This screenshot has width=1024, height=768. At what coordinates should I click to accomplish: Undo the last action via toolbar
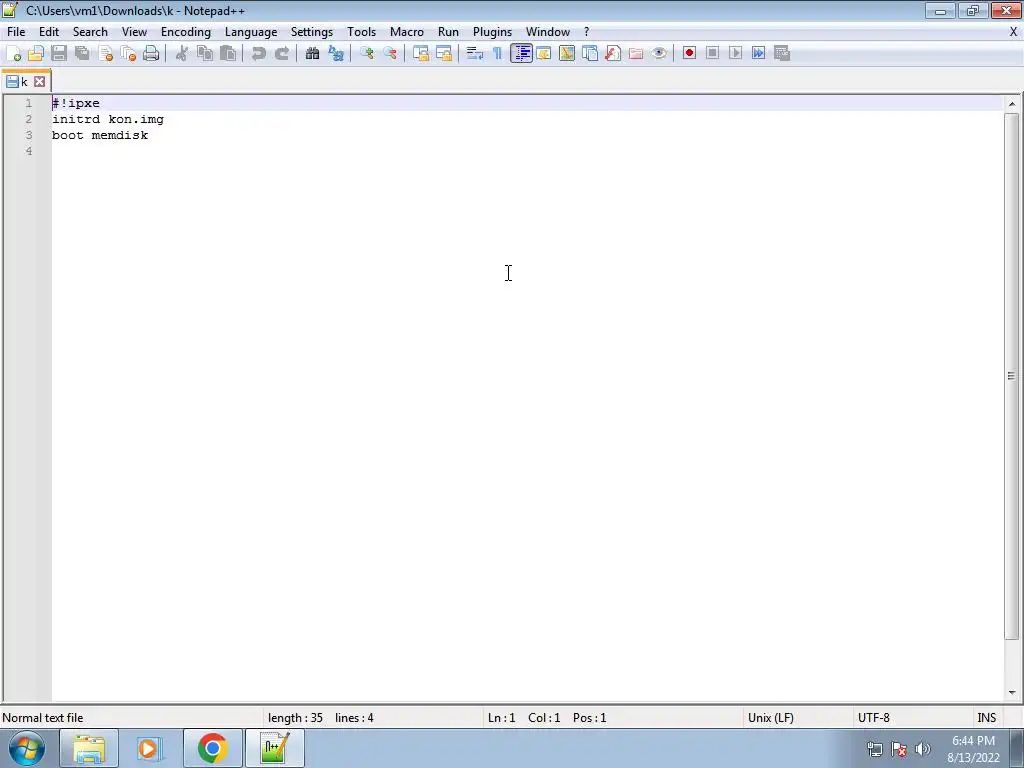click(x=259, y=54)
